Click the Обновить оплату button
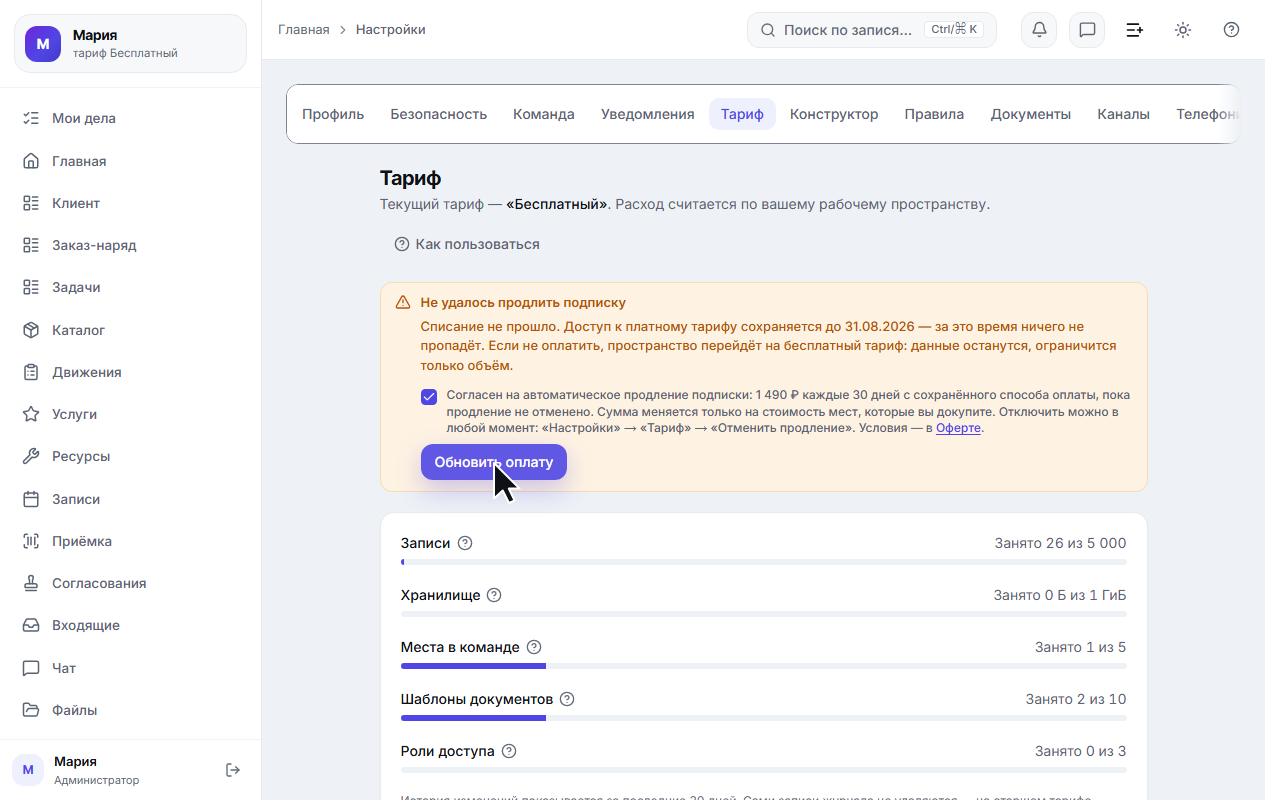 494,462
